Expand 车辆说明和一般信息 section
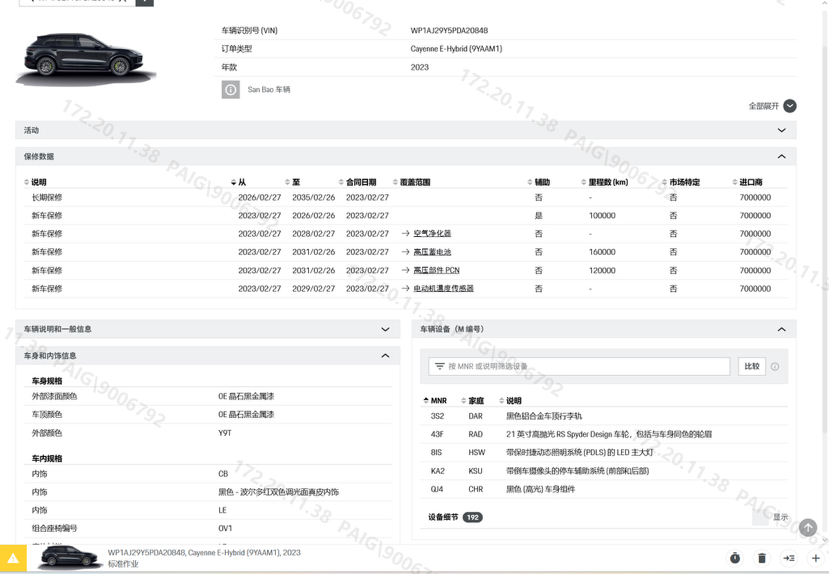The image size is (829, 574). (x=385, y=329)
